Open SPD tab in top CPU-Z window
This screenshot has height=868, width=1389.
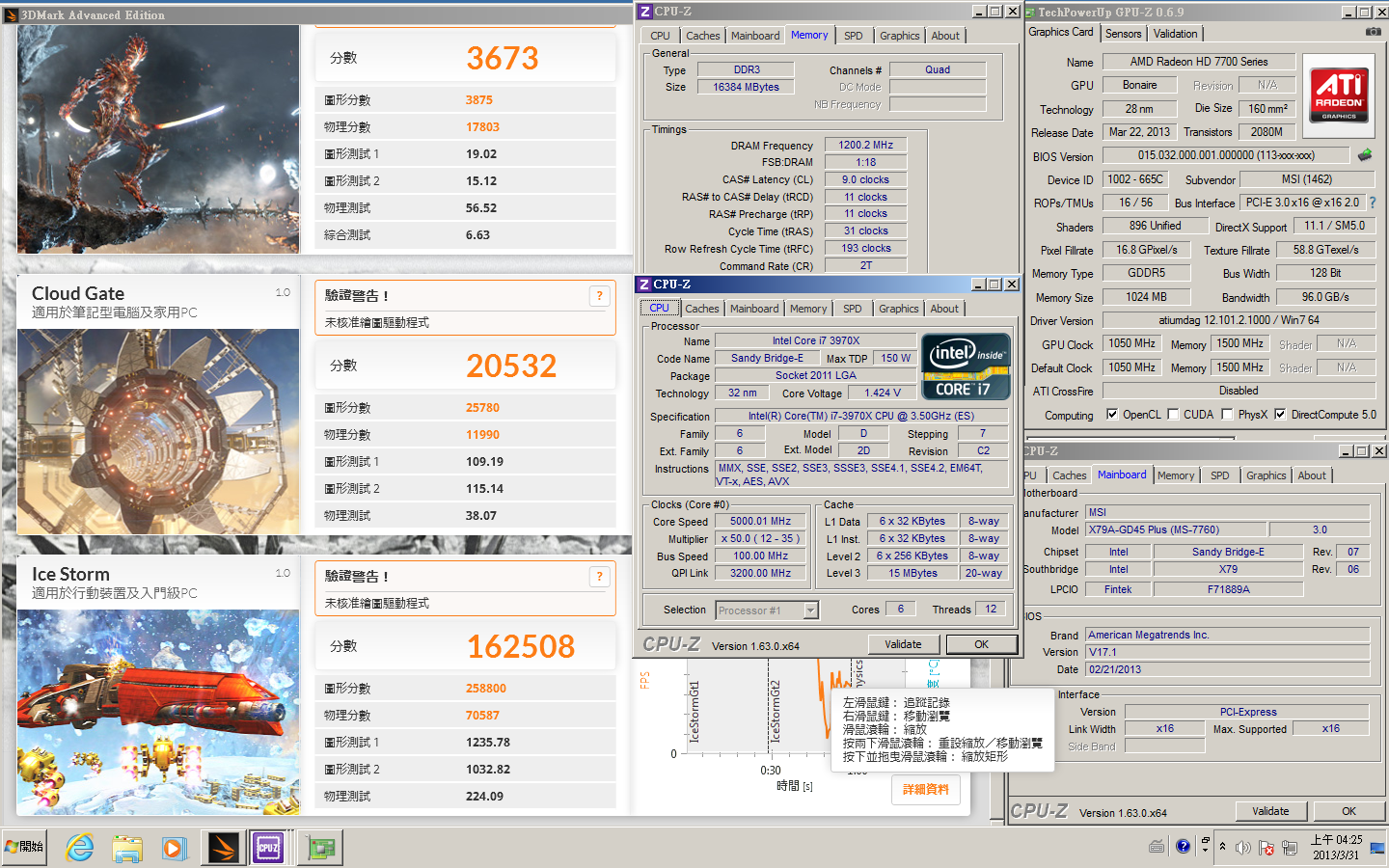[x=854, y=36]
